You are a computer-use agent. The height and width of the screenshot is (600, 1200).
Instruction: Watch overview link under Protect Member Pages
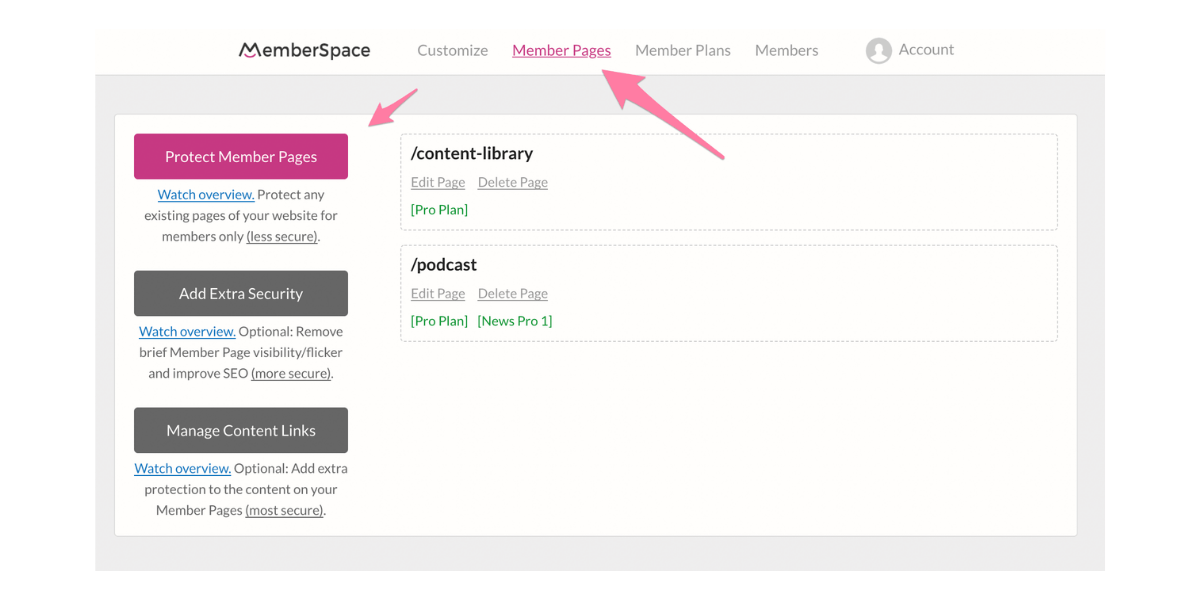(x=206, y=195)
